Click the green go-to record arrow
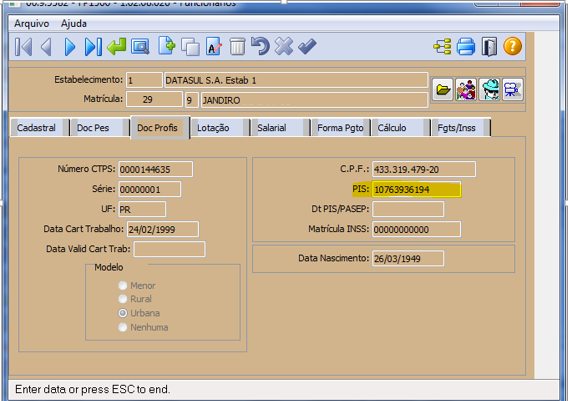 117,47
